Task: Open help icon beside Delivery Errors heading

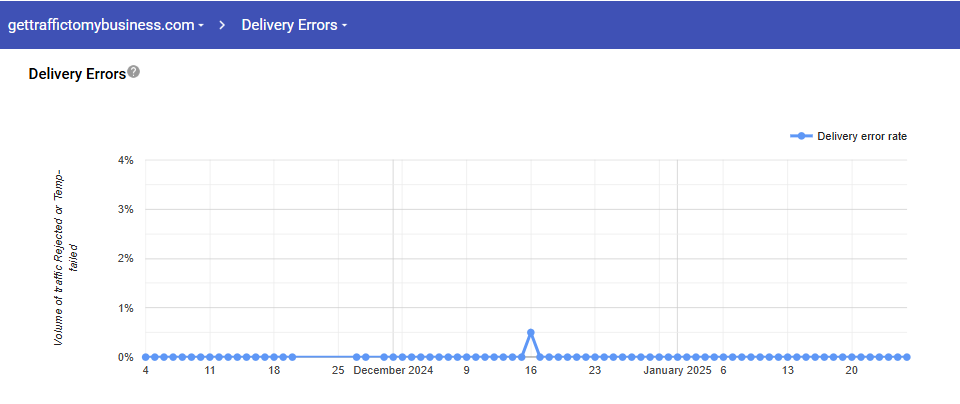Action: pyautogui.click(x=134, y=72)
